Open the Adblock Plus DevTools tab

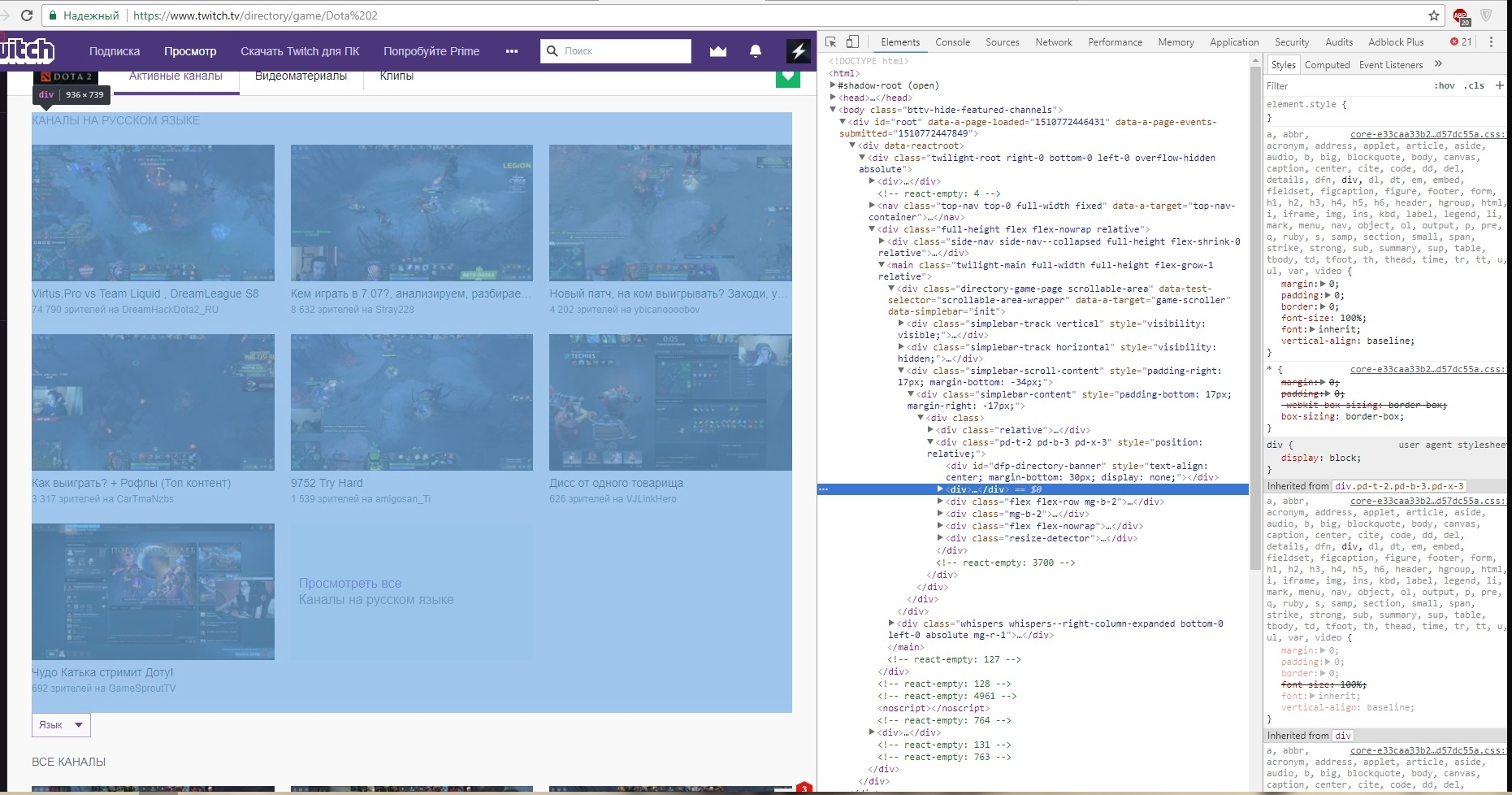click(1396, 42)
